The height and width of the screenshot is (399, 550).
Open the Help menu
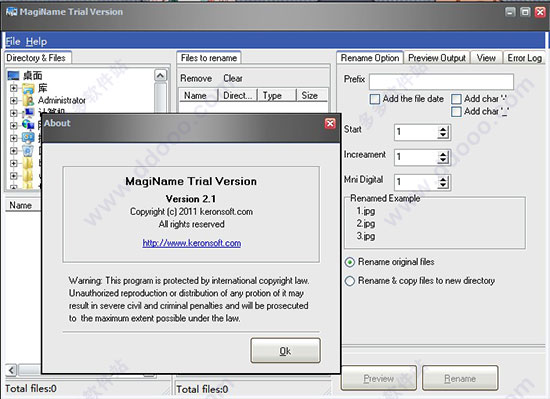point(36,41)
